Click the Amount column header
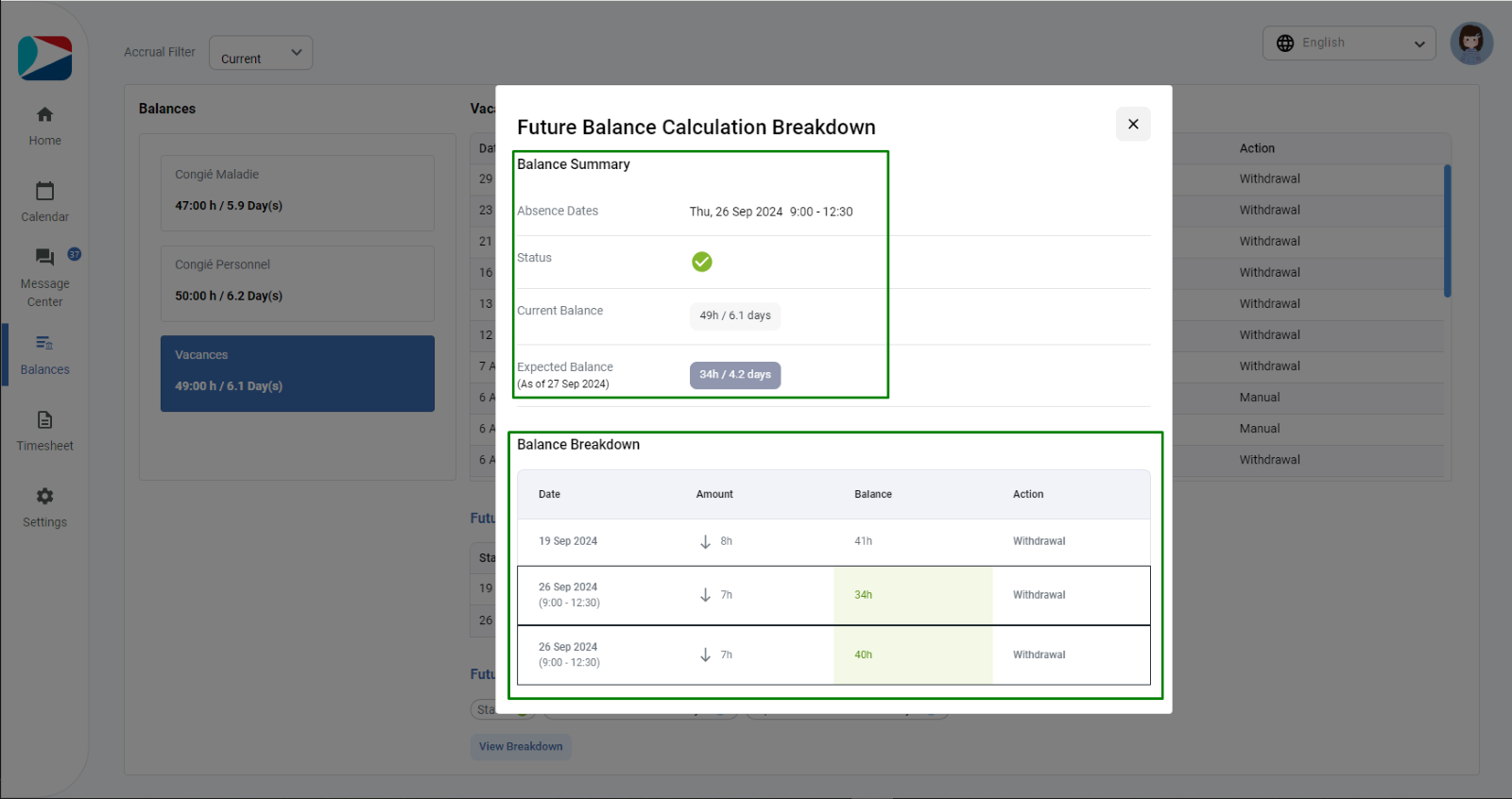This screenshot has height=799, width=1512. click(714, 495)
